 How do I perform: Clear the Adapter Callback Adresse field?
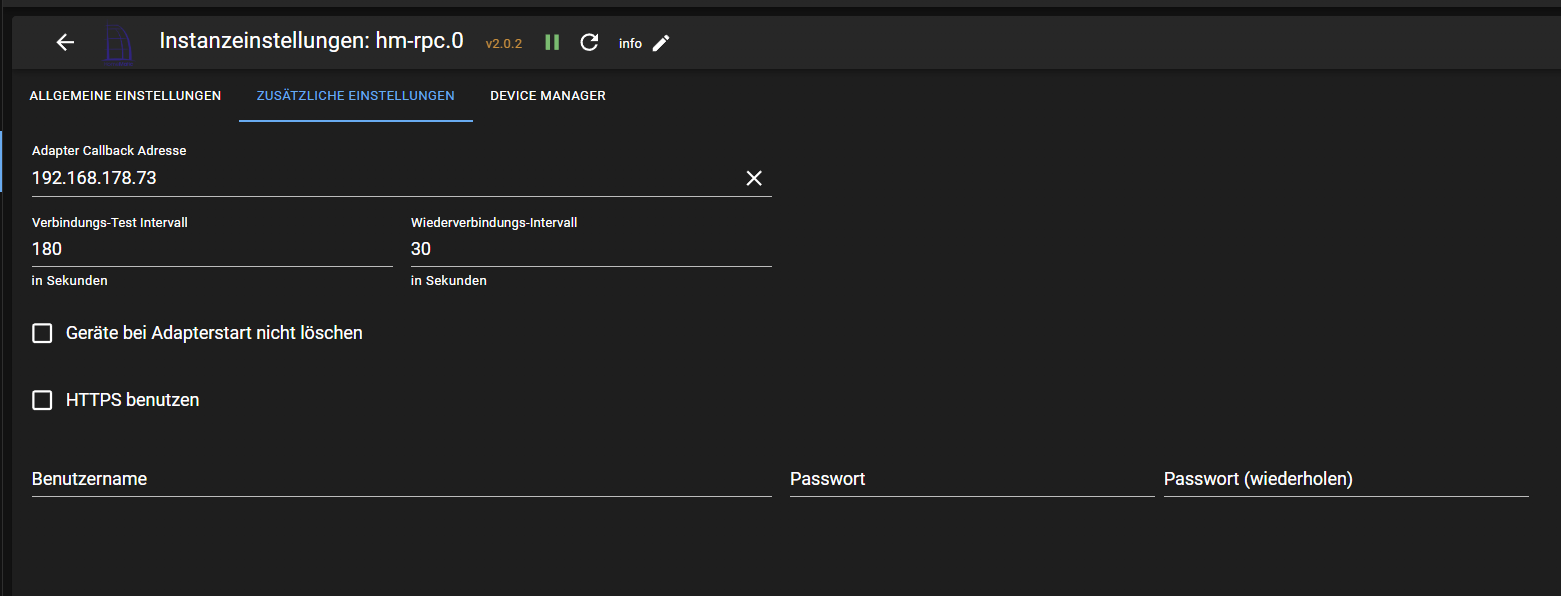754,178
